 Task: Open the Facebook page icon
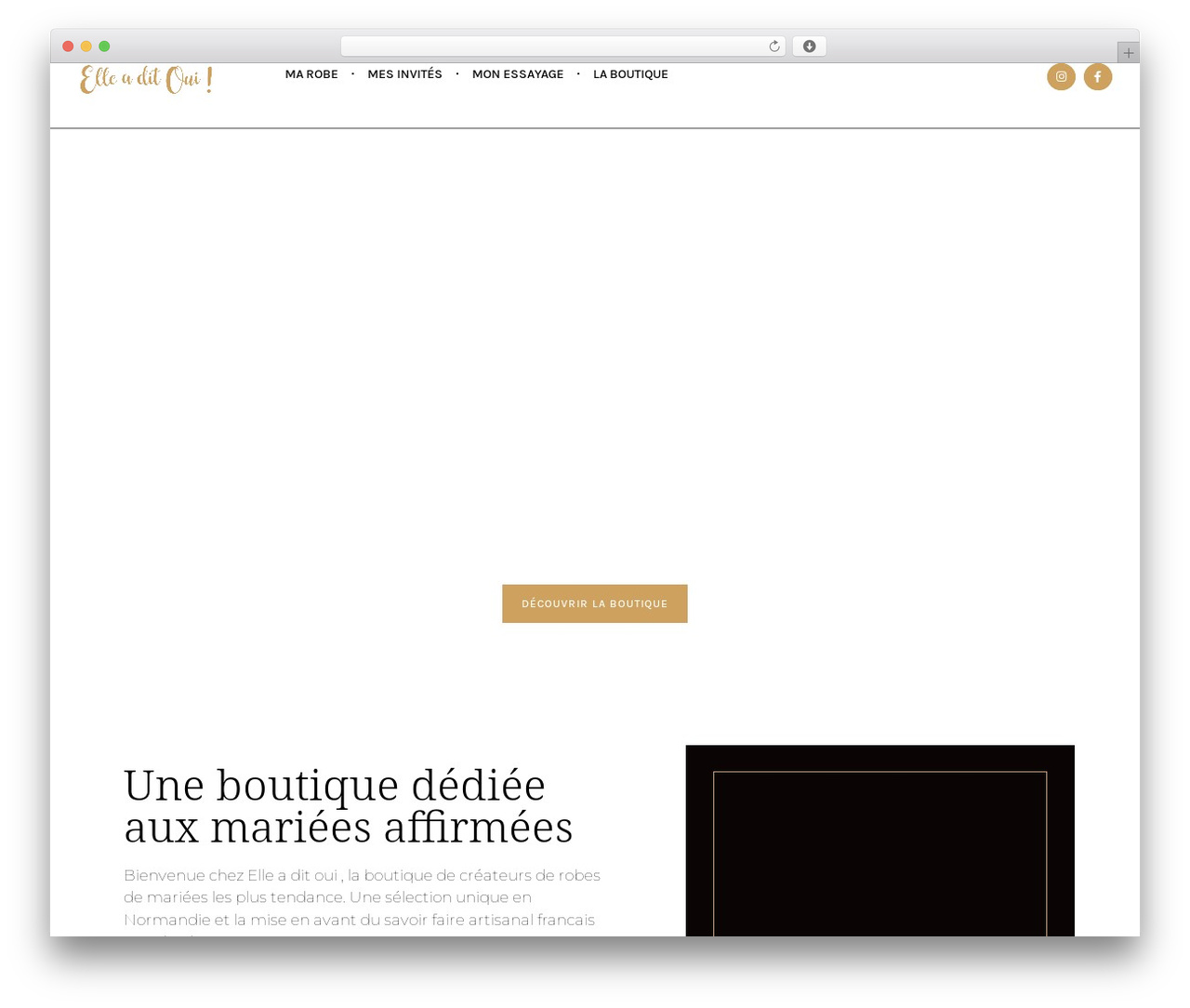click(x=1098, y=76)
